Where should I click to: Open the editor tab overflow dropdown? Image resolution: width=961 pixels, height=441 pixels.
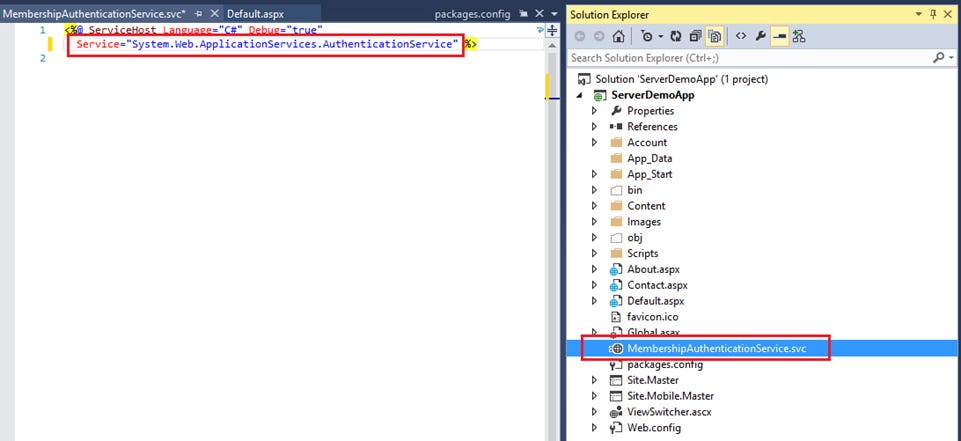[554, 14]
